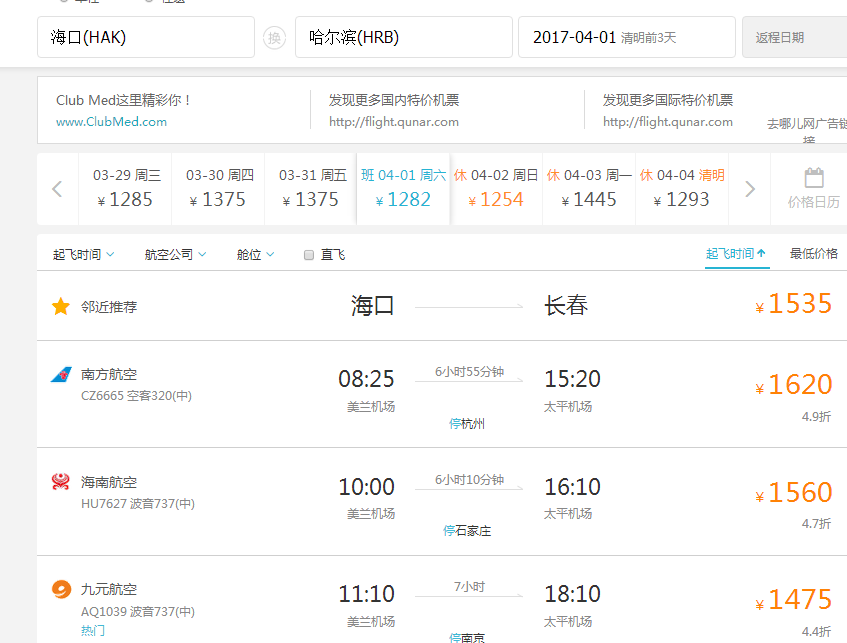Click the 海口(HAK) departure city field
The width and height of the screenshot is (847, 643).
click(x=146, y=37)
